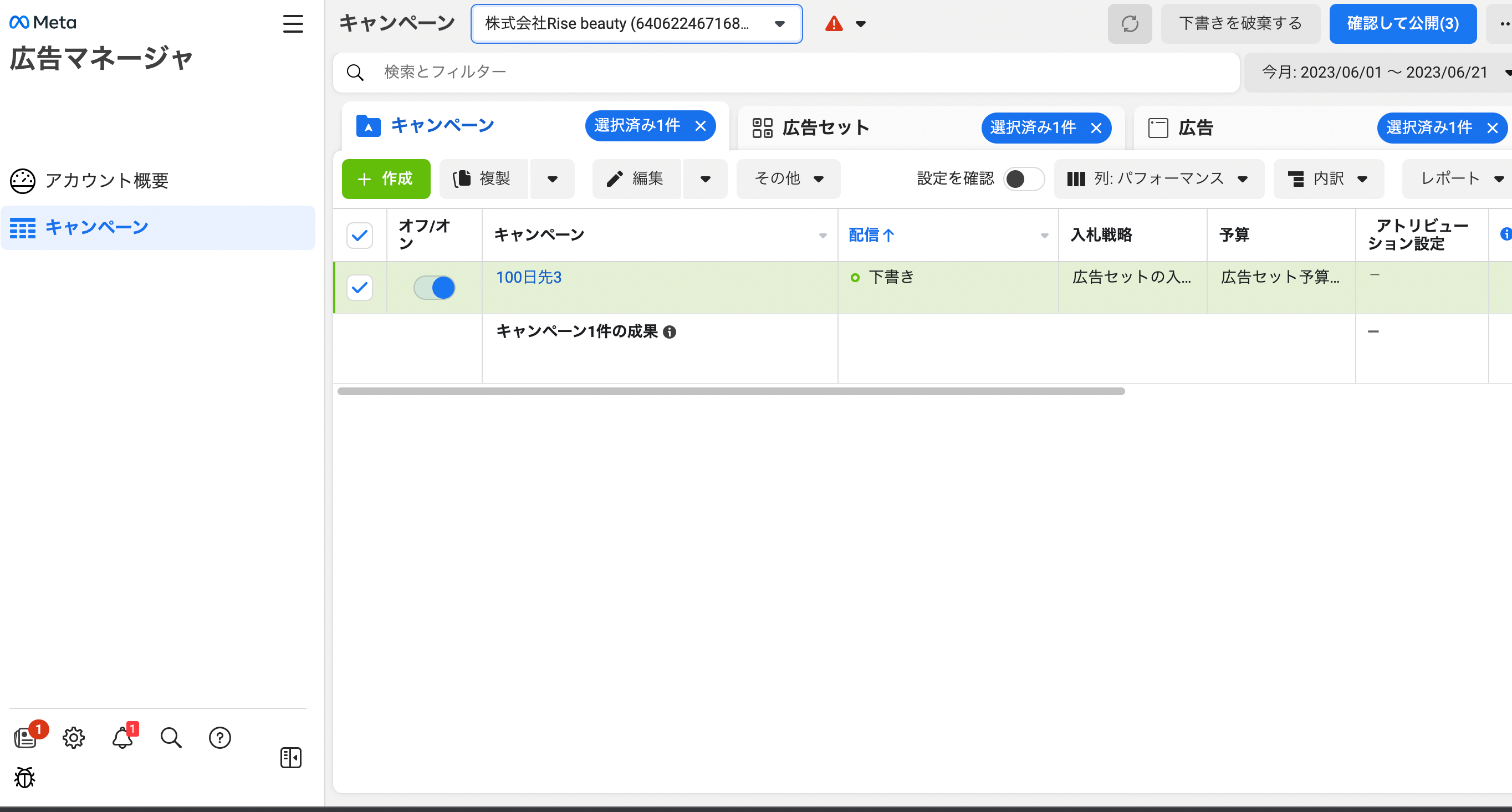
Task: Switch to the 広告セット tab
Action: pos(825,127)
